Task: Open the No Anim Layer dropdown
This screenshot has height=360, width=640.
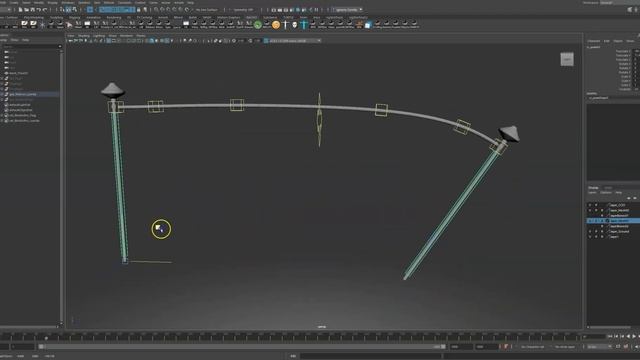Action: point(565,347)
